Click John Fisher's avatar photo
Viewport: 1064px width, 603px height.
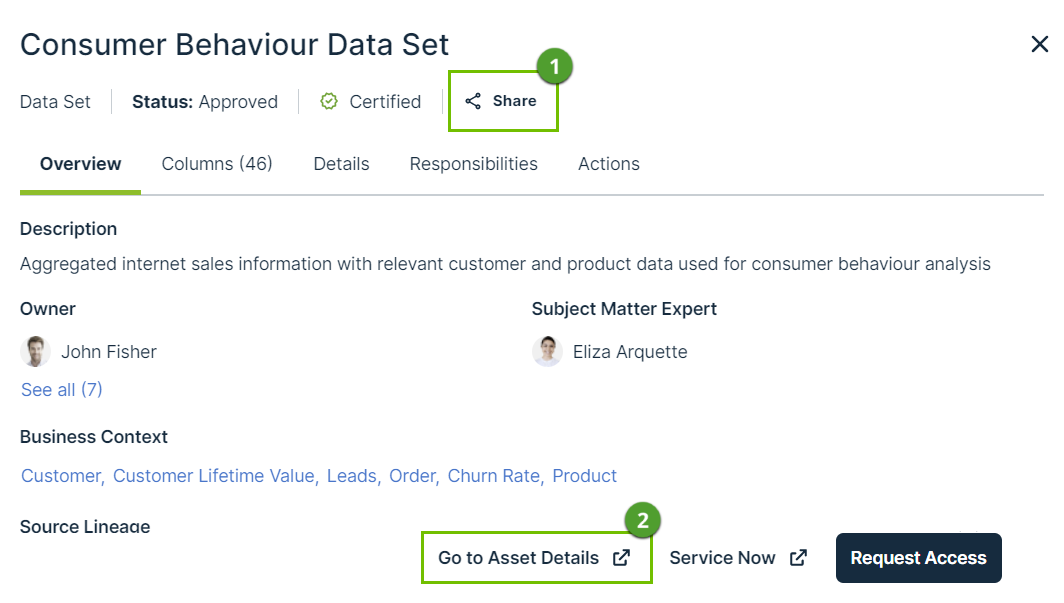[35, 351]
